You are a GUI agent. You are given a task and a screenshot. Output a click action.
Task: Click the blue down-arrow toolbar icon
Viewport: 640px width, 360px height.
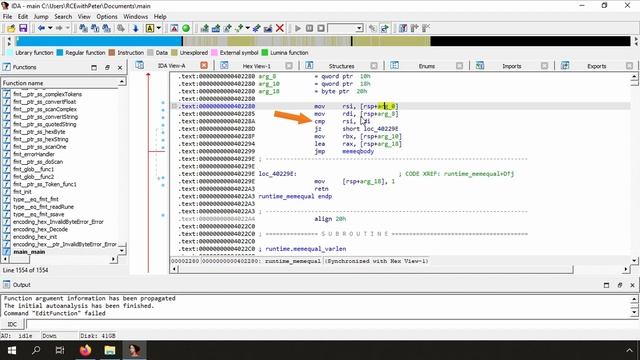tap(135, 28)
